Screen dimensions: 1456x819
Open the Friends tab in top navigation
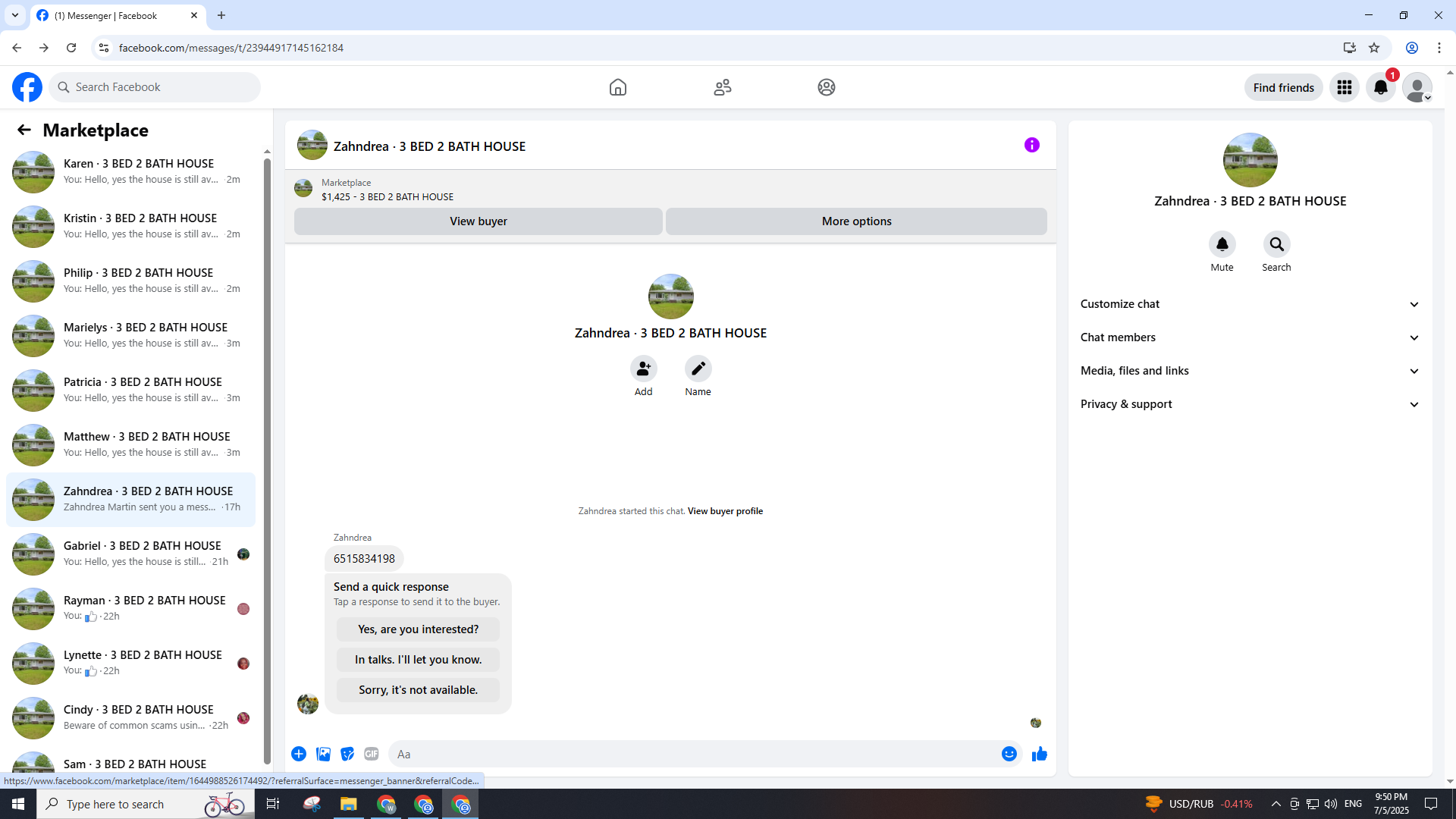coord(722,87)
